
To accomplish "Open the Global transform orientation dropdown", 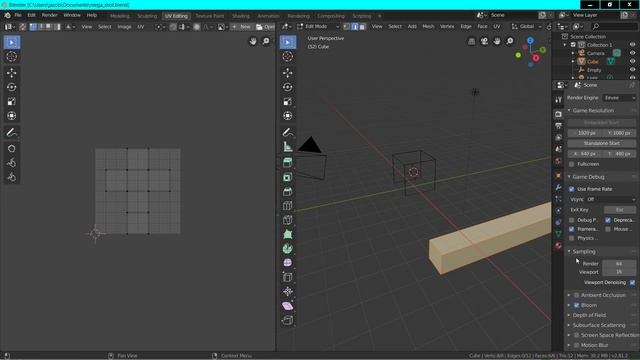I will pos(527,27).
